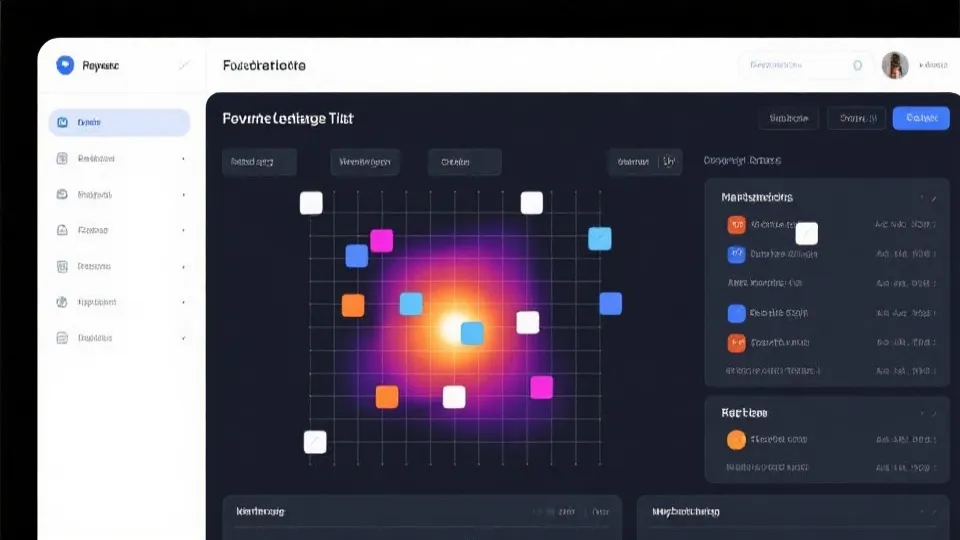960x540 pixels.
Task: Expand the second sidebar item using its chevron
Action: coord(183,158)
